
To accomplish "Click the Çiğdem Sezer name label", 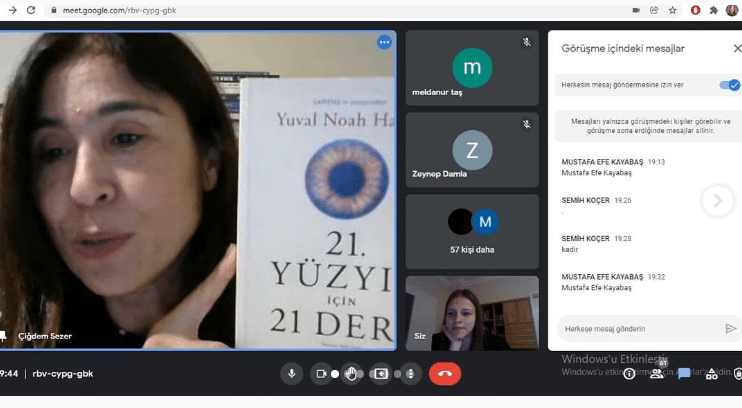I will [45, 336].
